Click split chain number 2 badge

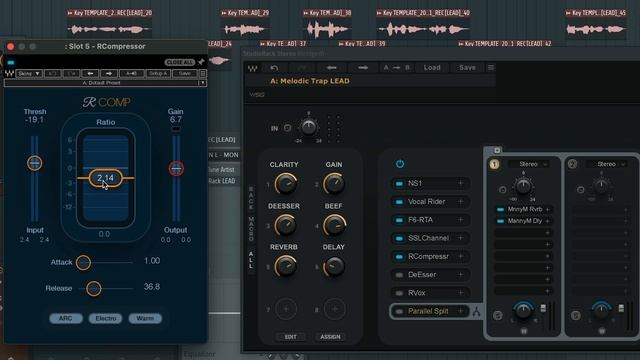(572, 164)
